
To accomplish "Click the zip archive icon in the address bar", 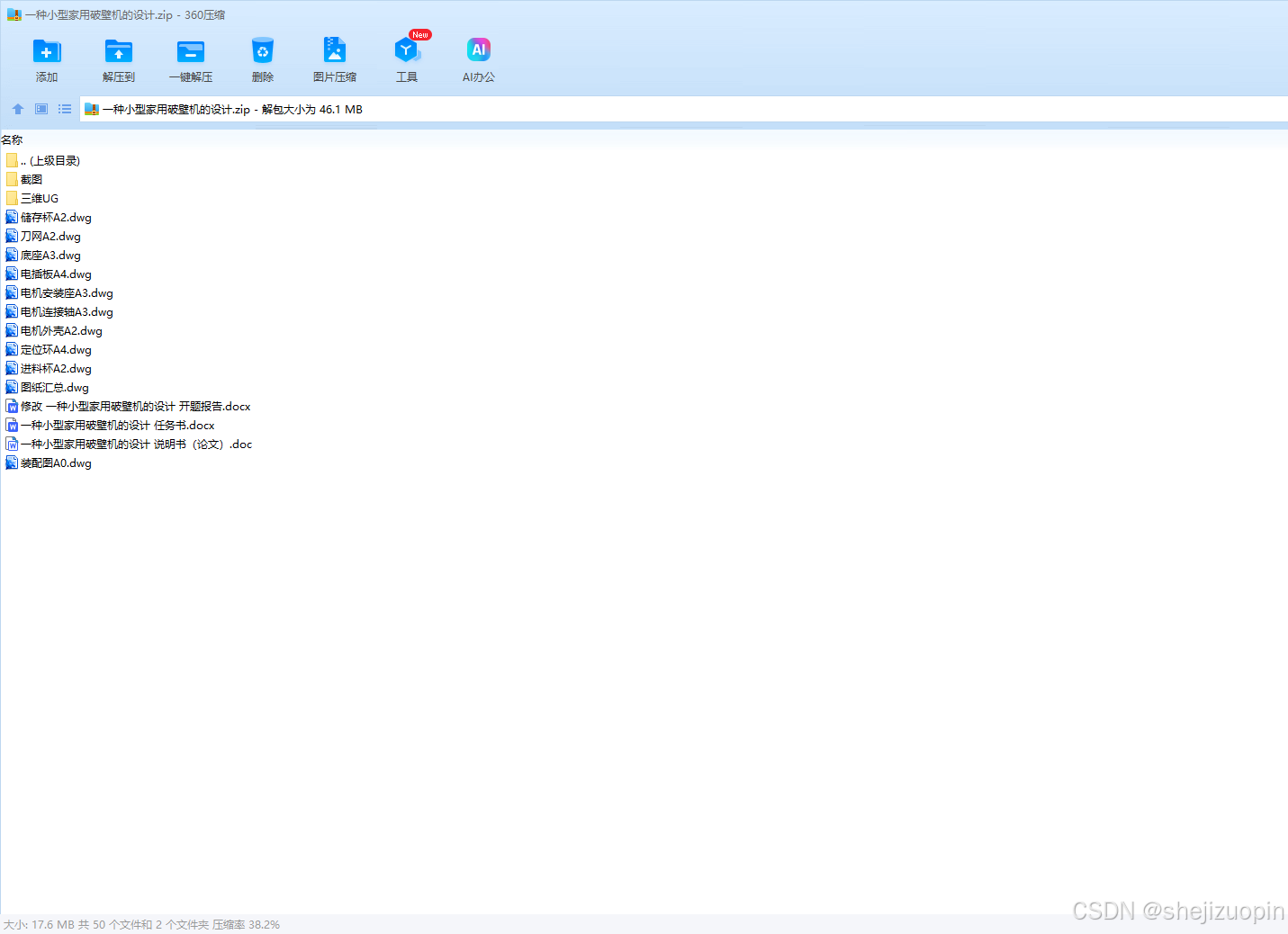I will pyautogui.click(x=91, y=109).
